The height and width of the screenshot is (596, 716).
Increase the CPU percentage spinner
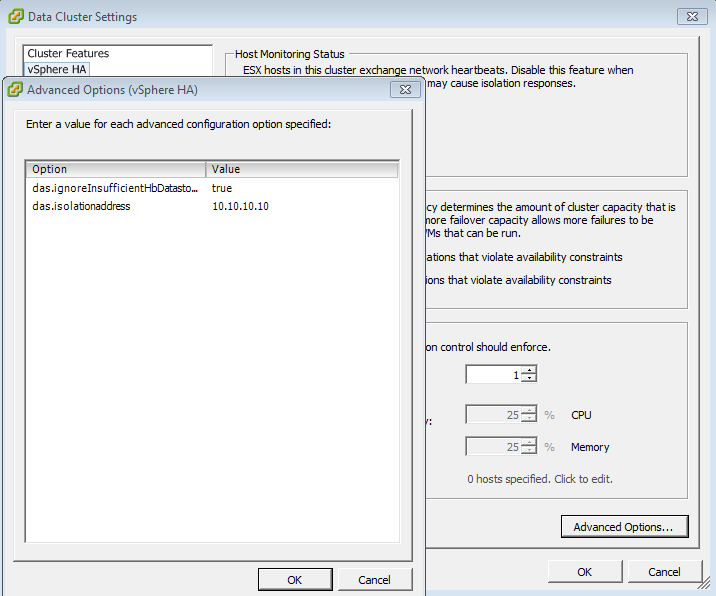529,411
